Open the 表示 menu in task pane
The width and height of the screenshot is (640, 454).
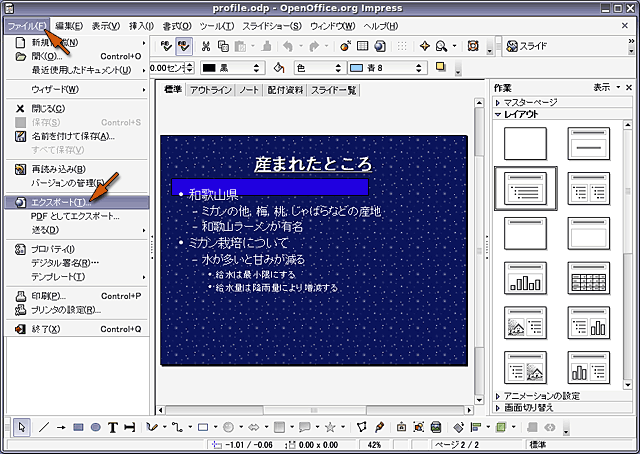pos(603,87)
